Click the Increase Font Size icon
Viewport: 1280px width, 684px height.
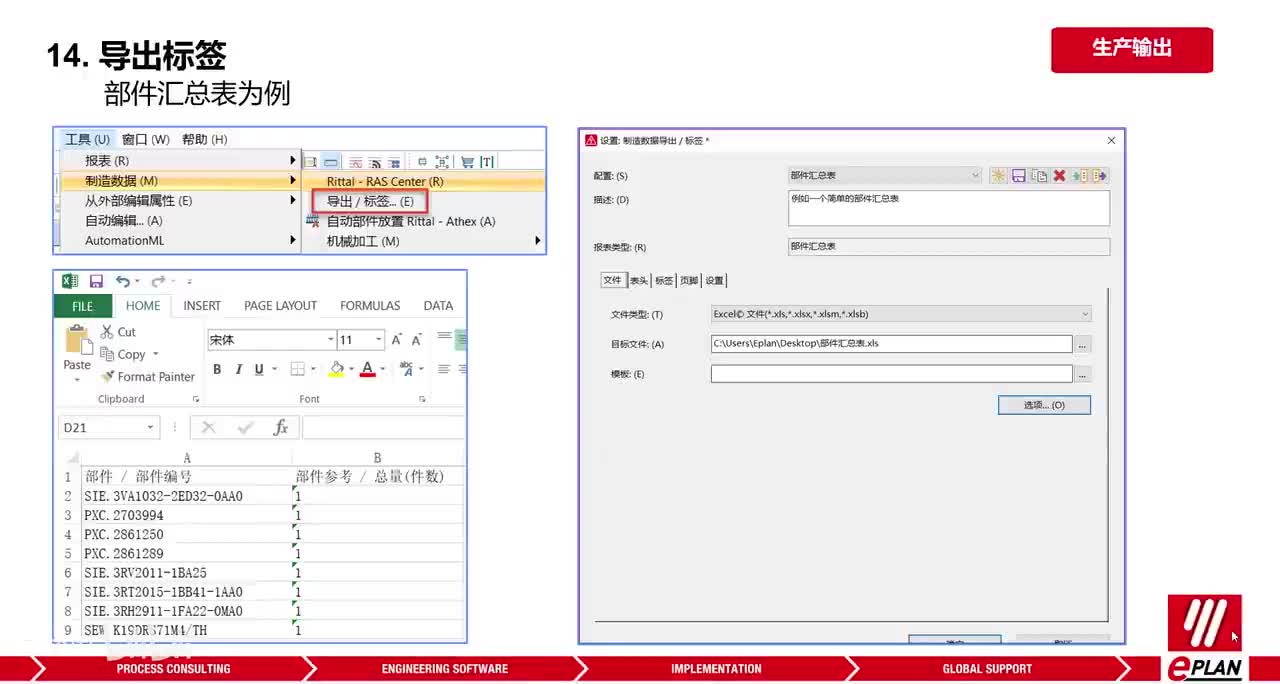397,340
